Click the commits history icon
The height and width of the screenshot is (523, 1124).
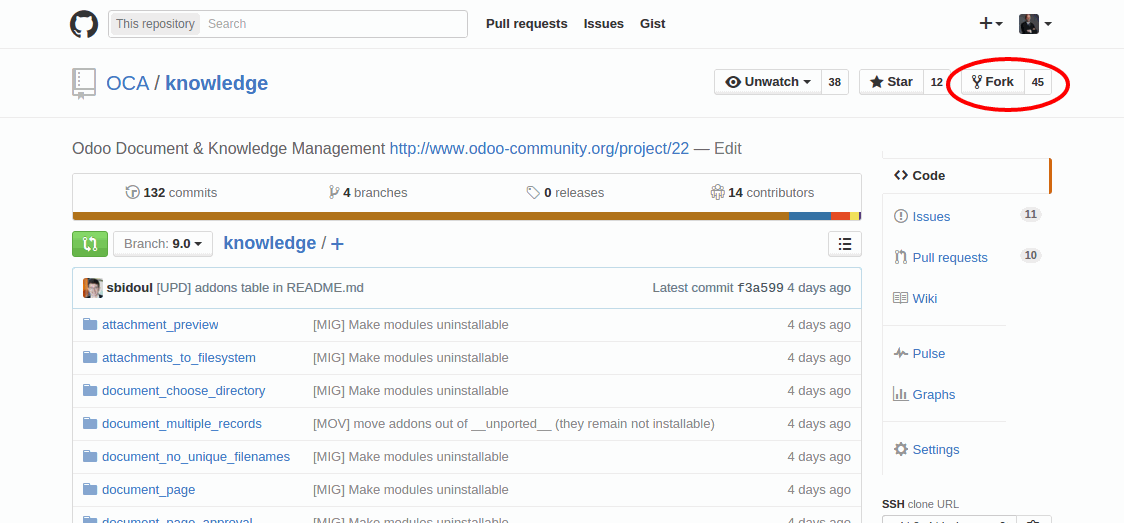[133, 192]
